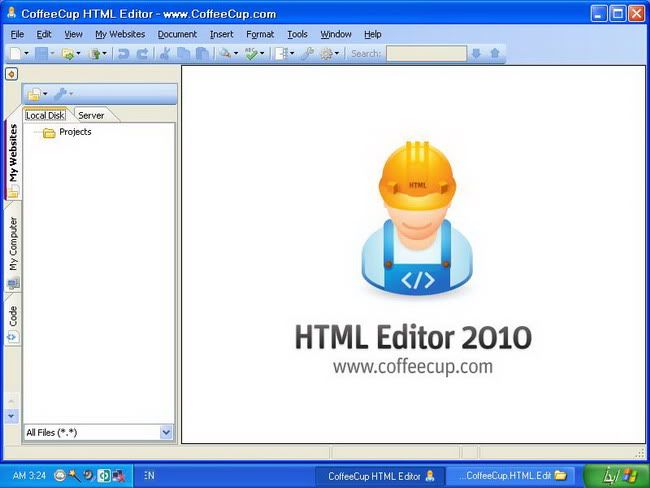The height and width of the screenshot is (488, 650).
Task: Select the My Computer vertical tab
Action: (x=13, y=251)
